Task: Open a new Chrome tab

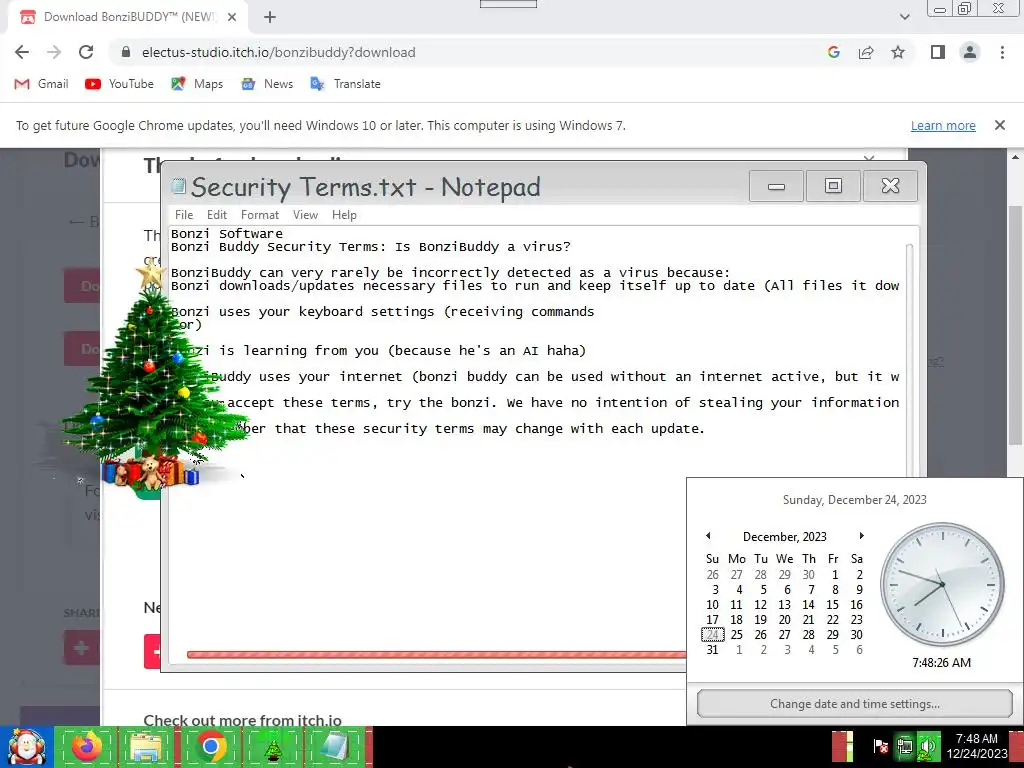Action: [270, 18]
